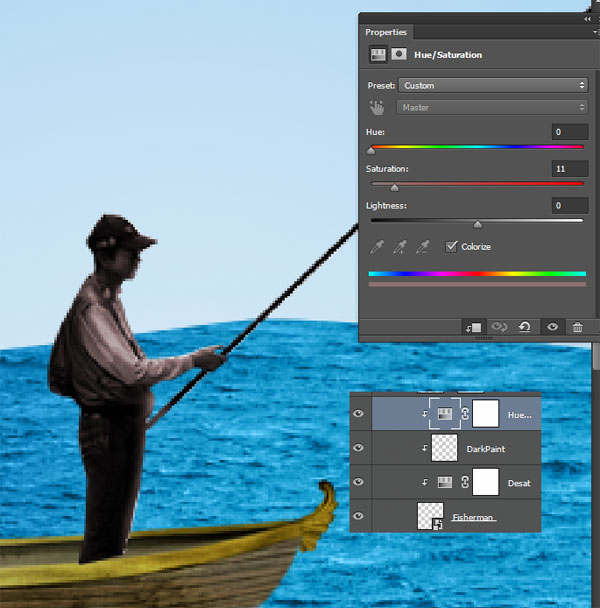Image resolution: width=600 pixels, height=608 pixels.
Task: Click the Desat layer adjustment icon
Action: click(x=445, y=482)
